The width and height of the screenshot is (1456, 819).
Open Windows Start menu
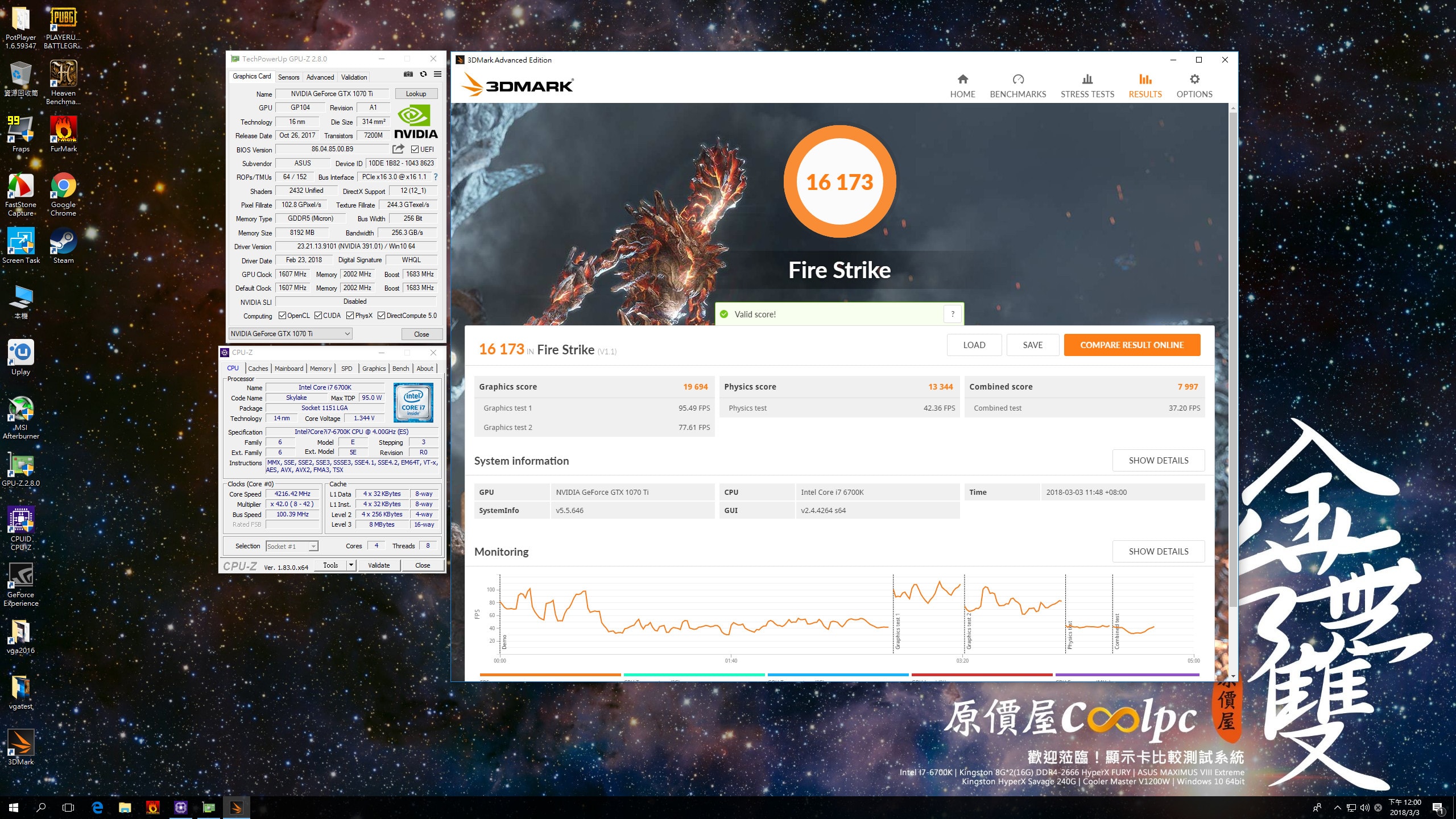coord(14,807)
